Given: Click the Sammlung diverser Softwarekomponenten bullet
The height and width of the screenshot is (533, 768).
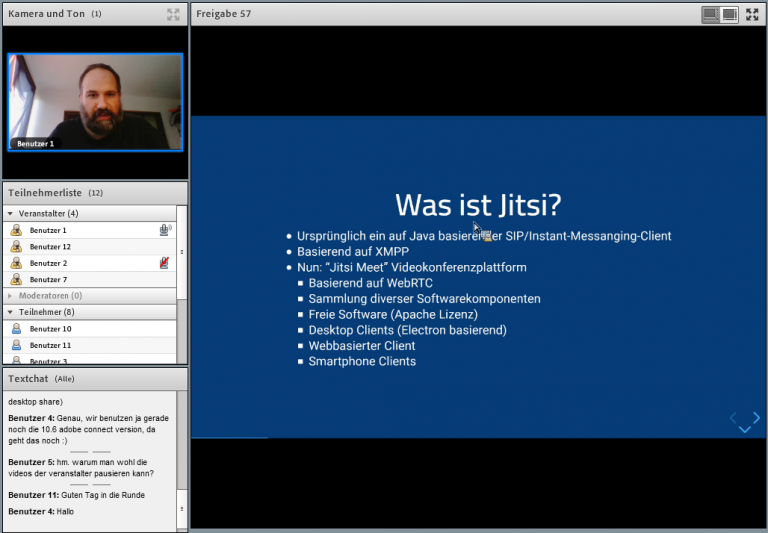Looking at the screenshot, I should (x=424, y=299).
